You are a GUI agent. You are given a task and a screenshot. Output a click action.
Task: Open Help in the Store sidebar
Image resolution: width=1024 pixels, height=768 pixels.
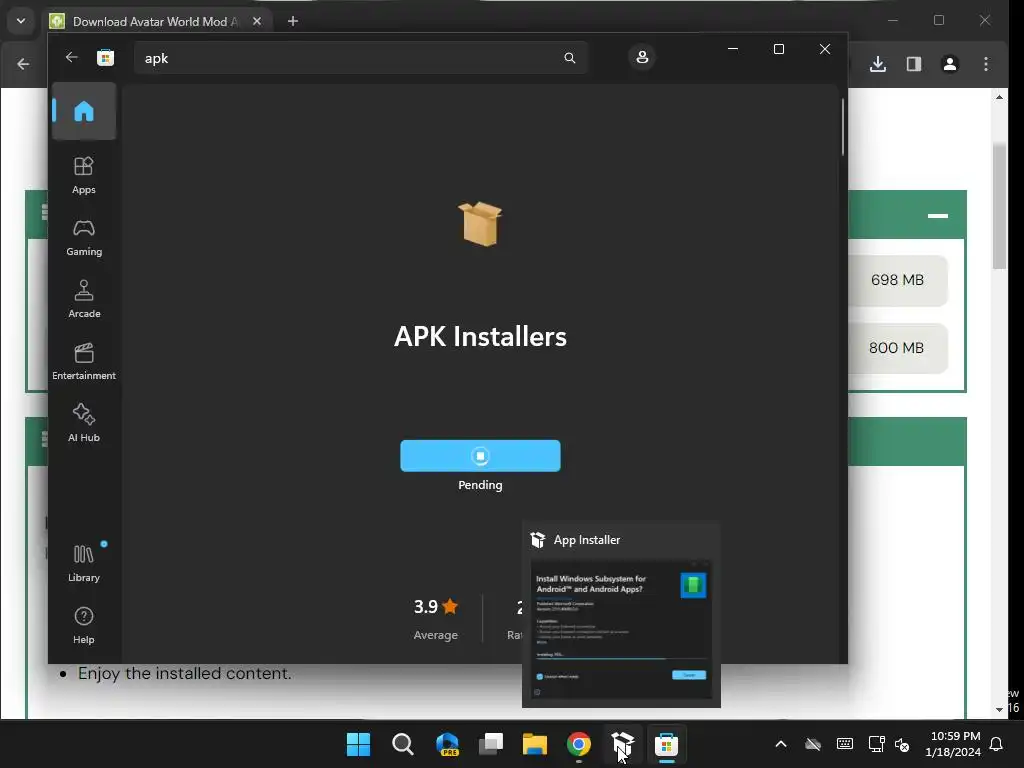(x=84, y=625)
